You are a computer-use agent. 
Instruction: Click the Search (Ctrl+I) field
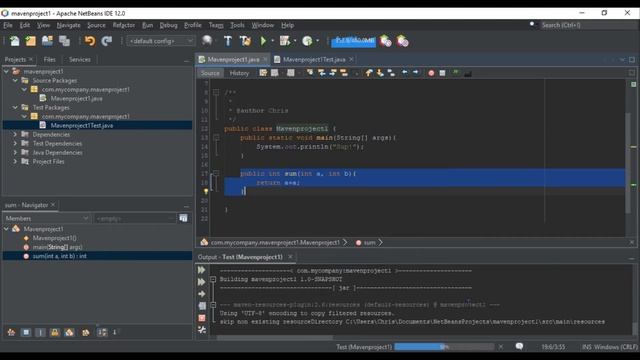tap(589, 25)
